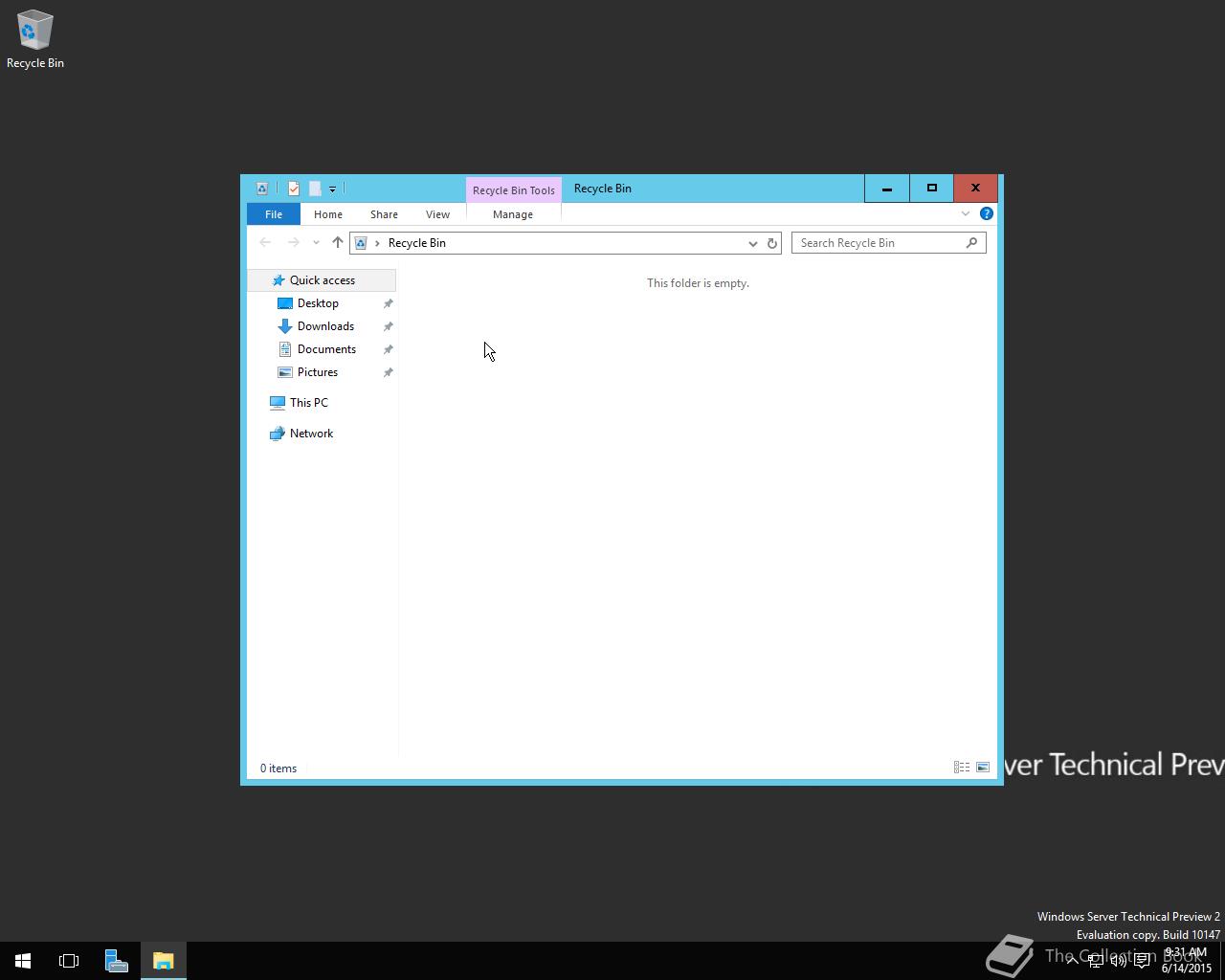This screenshot has height=980, width=1225.
Task: Switch to Large icons view in status bar
Action: pyautogui.click(x=983, y=768)
